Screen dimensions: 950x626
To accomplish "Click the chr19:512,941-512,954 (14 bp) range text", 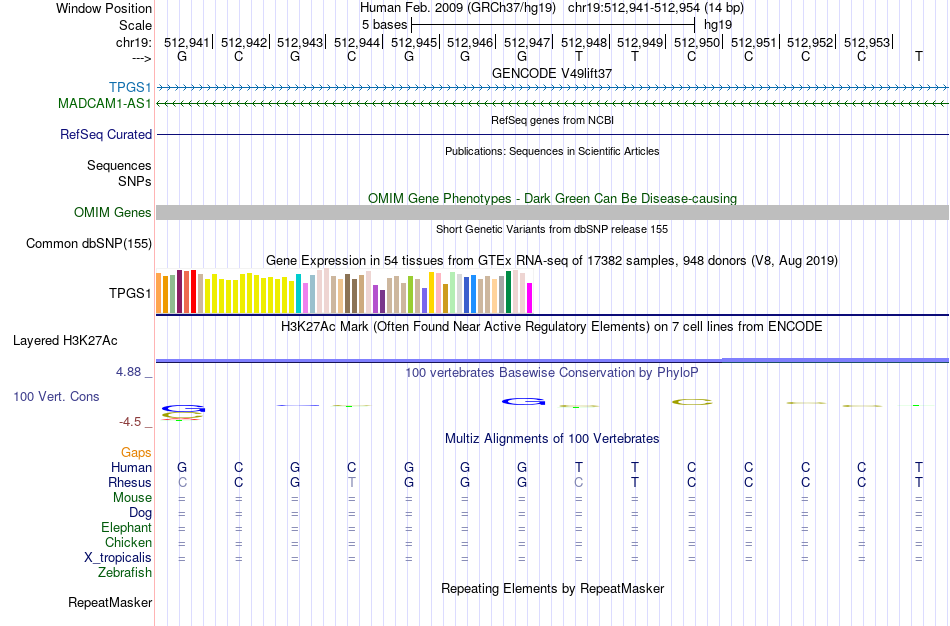I will pos(656,8).
